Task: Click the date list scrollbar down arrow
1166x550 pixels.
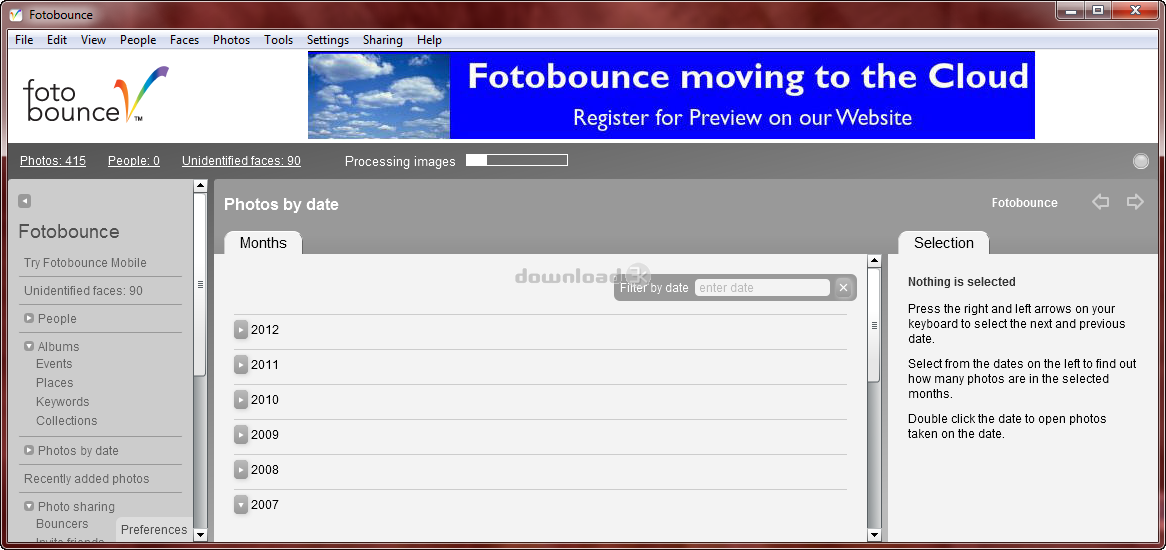Action: pyautogui.click(x=874, y=534)
